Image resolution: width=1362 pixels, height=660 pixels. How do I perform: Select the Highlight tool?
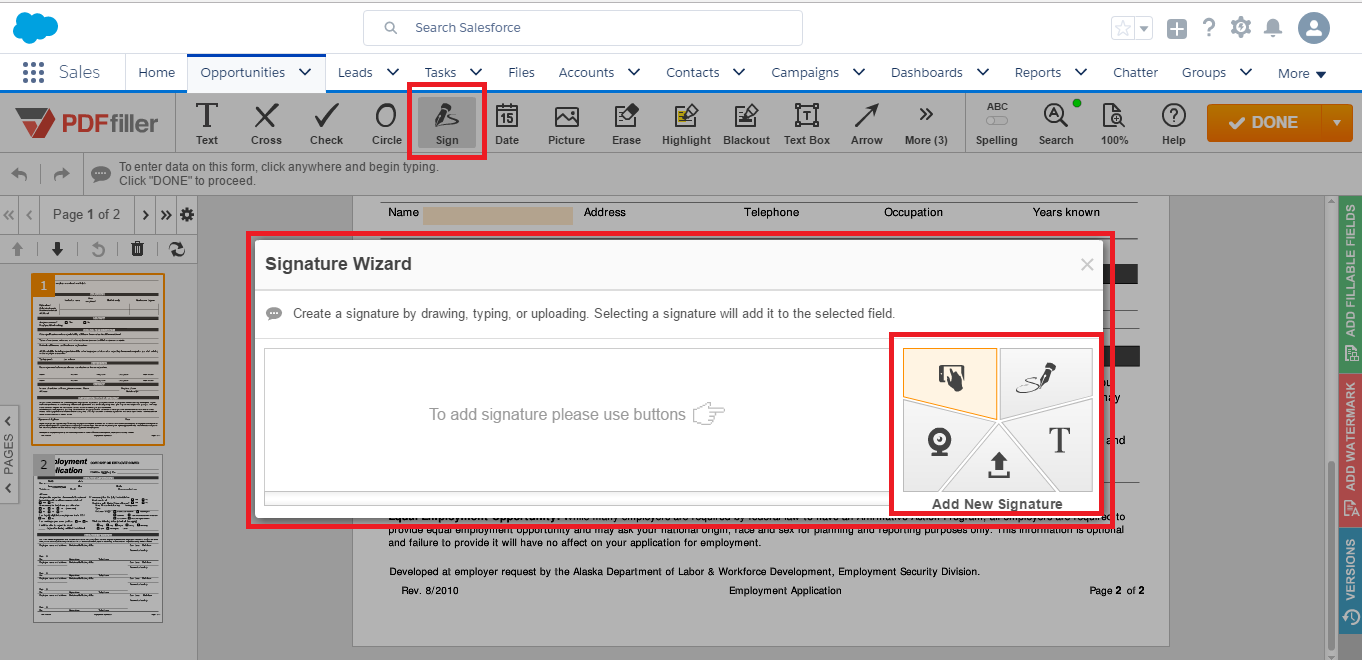pos(686,123)
